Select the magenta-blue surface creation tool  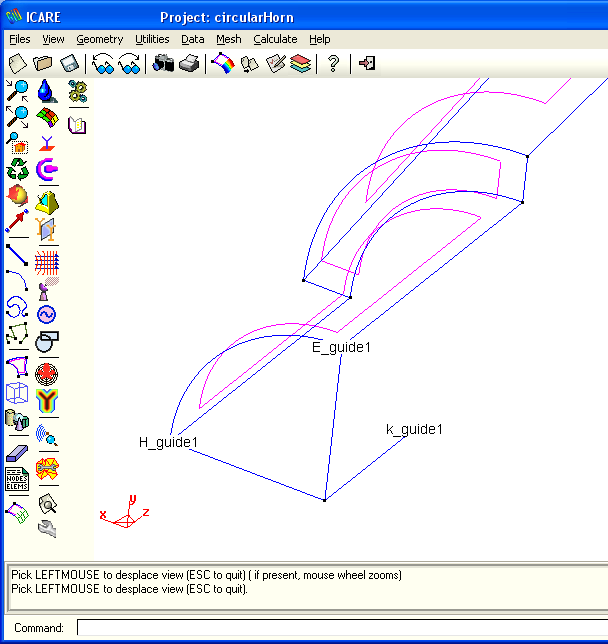(x=17, y=367)
